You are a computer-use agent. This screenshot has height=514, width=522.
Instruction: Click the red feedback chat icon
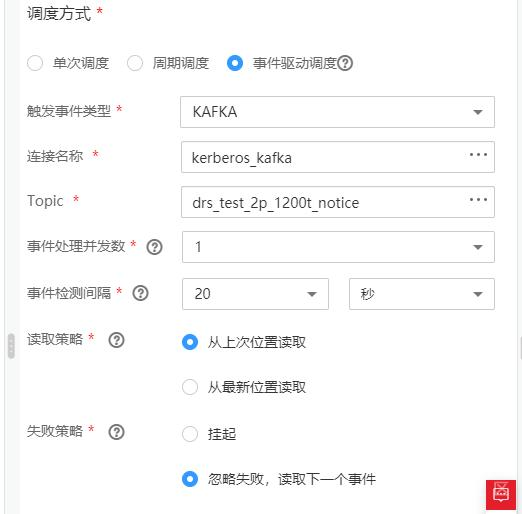(x=501, y=495)
